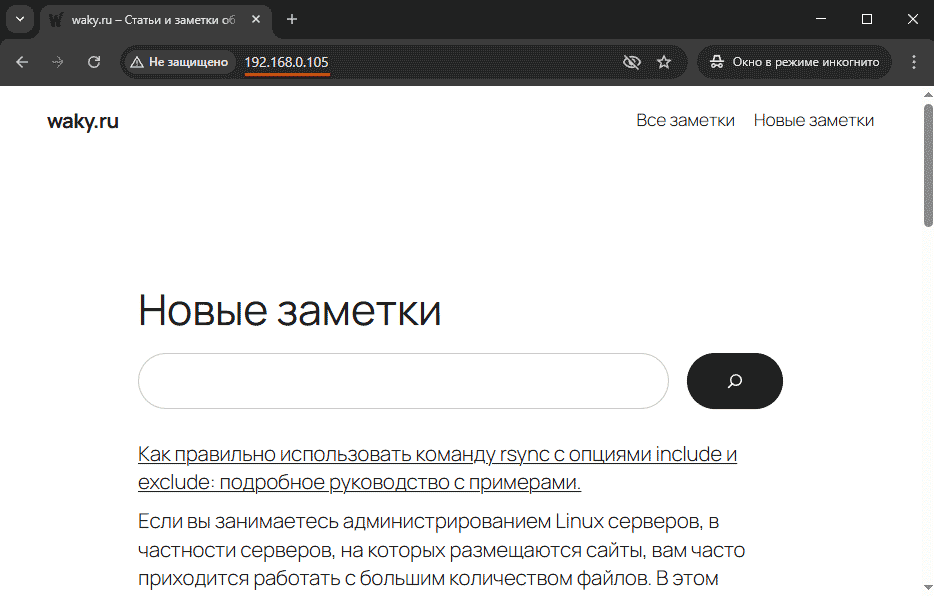Open the 'Окно в режиме инкогнито' chip
The image size is (934, 596).
coord(795,62)
